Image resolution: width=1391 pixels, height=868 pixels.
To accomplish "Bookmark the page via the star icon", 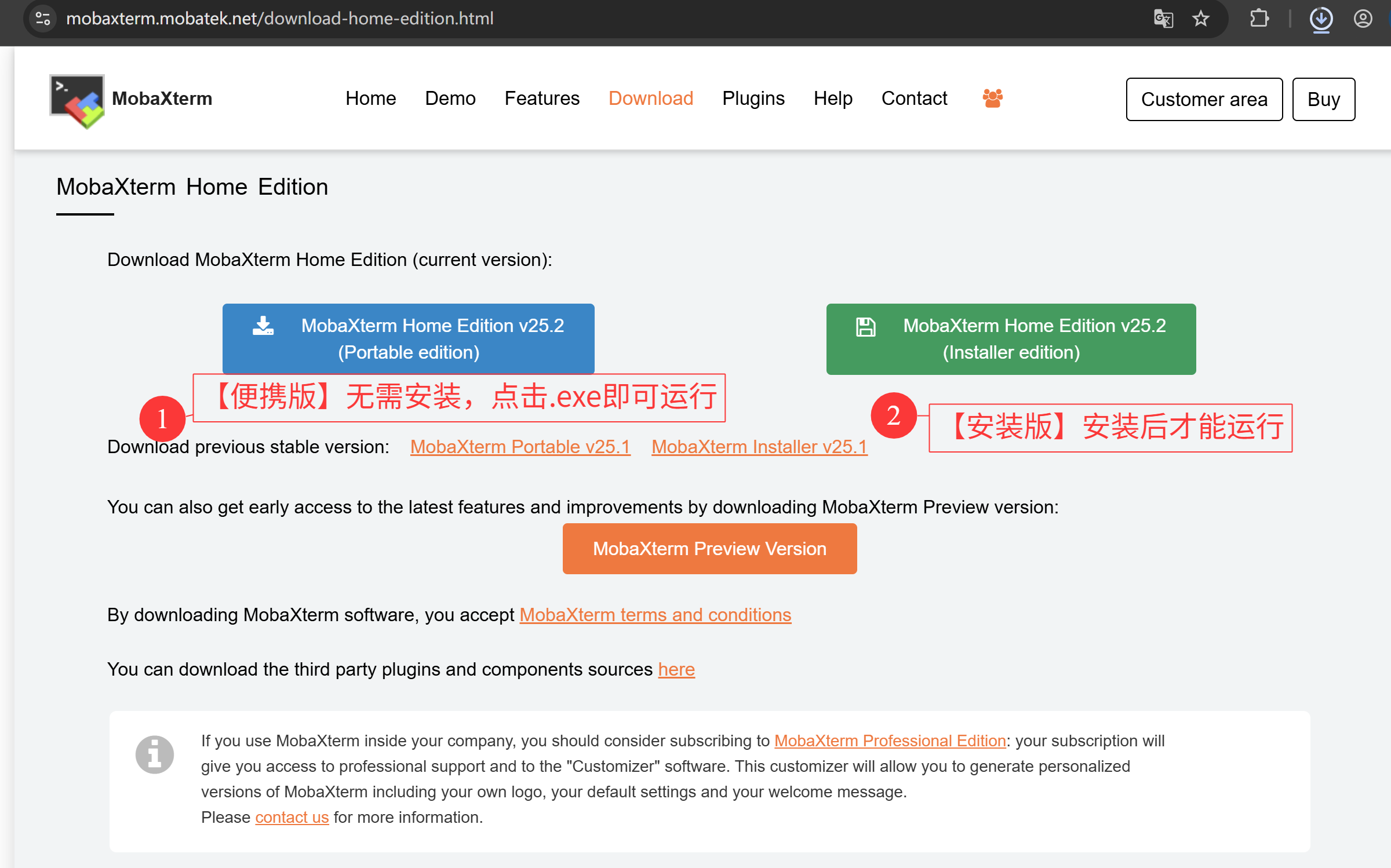I will [1201, 18].
